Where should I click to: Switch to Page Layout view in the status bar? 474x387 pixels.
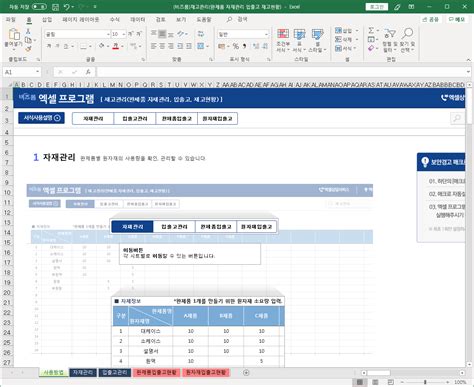tap(375, 382)
